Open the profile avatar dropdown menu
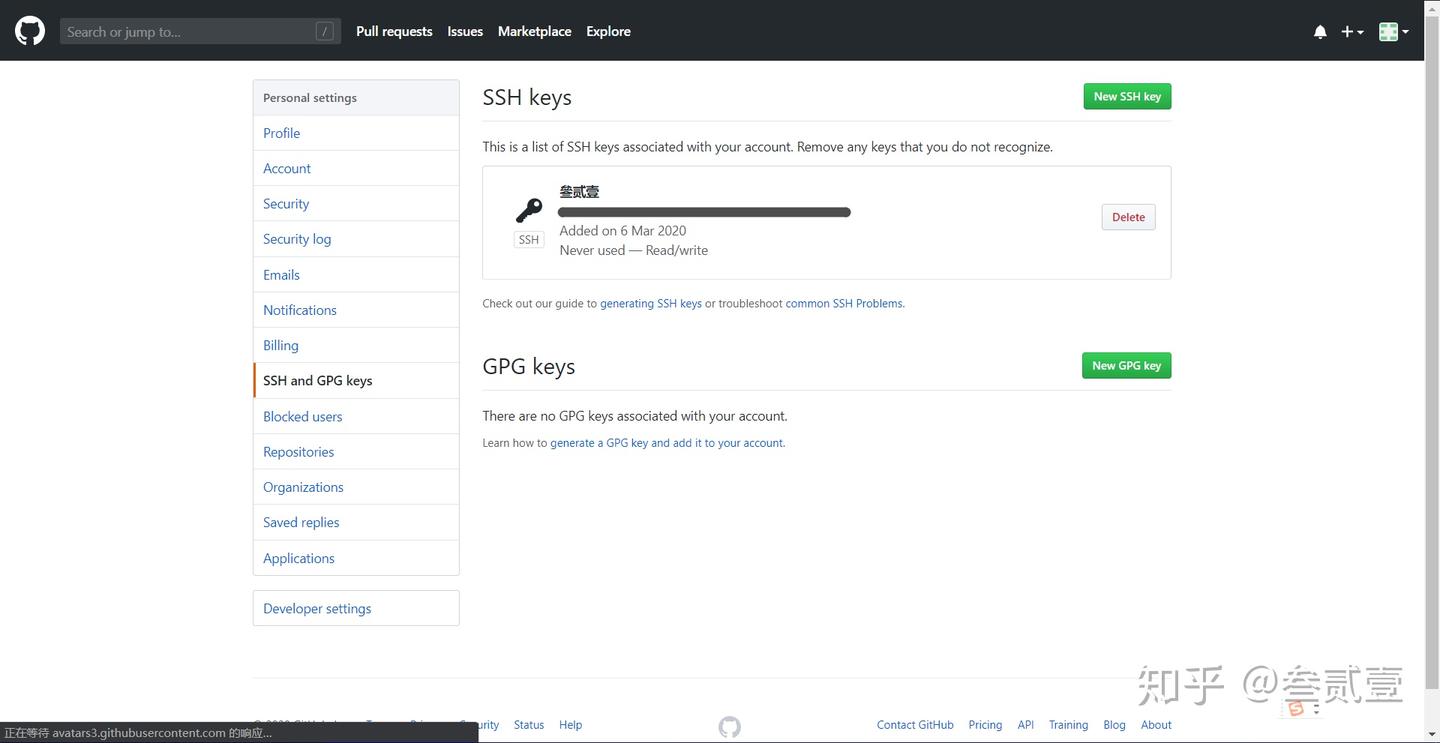 (x=1389, y=31)
